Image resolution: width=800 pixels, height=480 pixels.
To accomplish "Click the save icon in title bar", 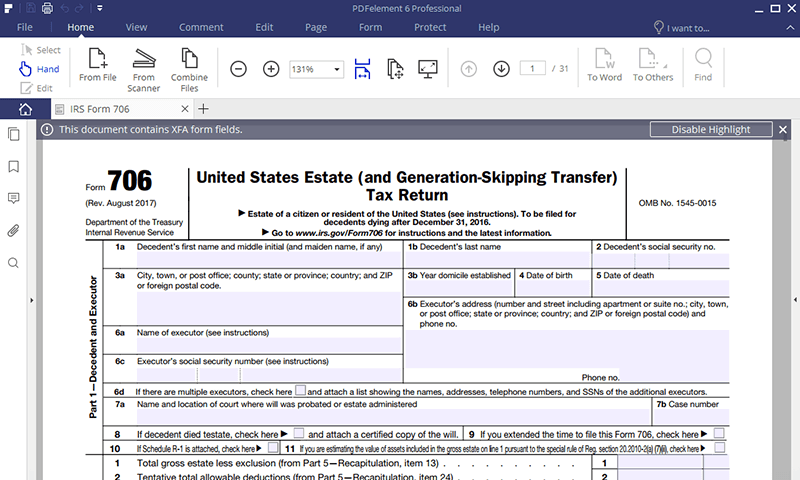I will (x=31, y=8).
